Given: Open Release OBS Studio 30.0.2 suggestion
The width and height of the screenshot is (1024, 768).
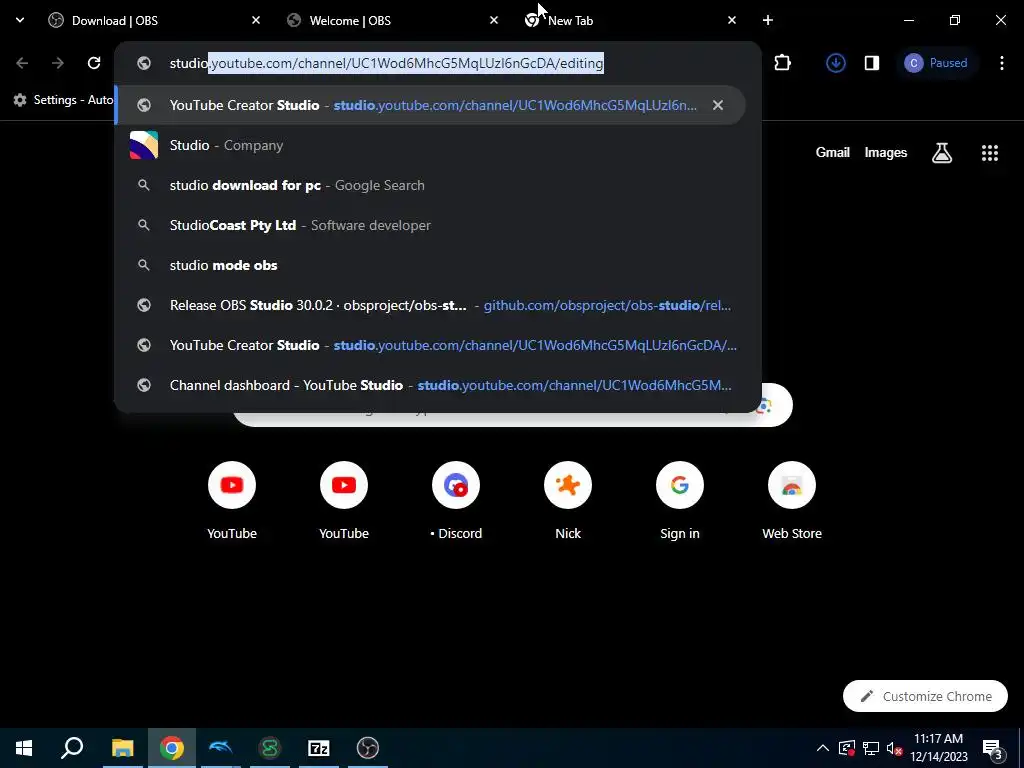Looking at the screenshot, I should point(438,305).
